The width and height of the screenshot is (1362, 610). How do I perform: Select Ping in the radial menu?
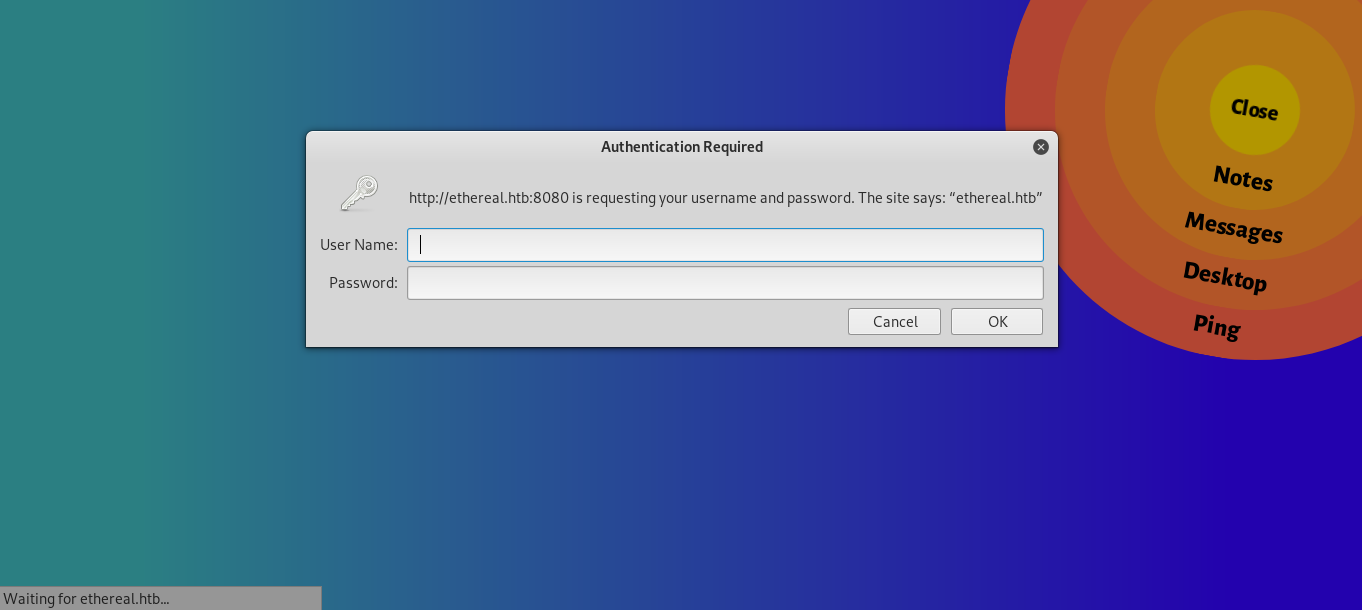point(1216,326)
